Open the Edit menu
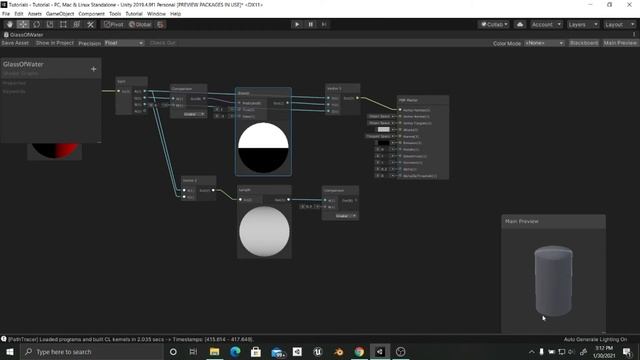The width and height of the screenshot is (640, 360). click(x=19, y=13)
